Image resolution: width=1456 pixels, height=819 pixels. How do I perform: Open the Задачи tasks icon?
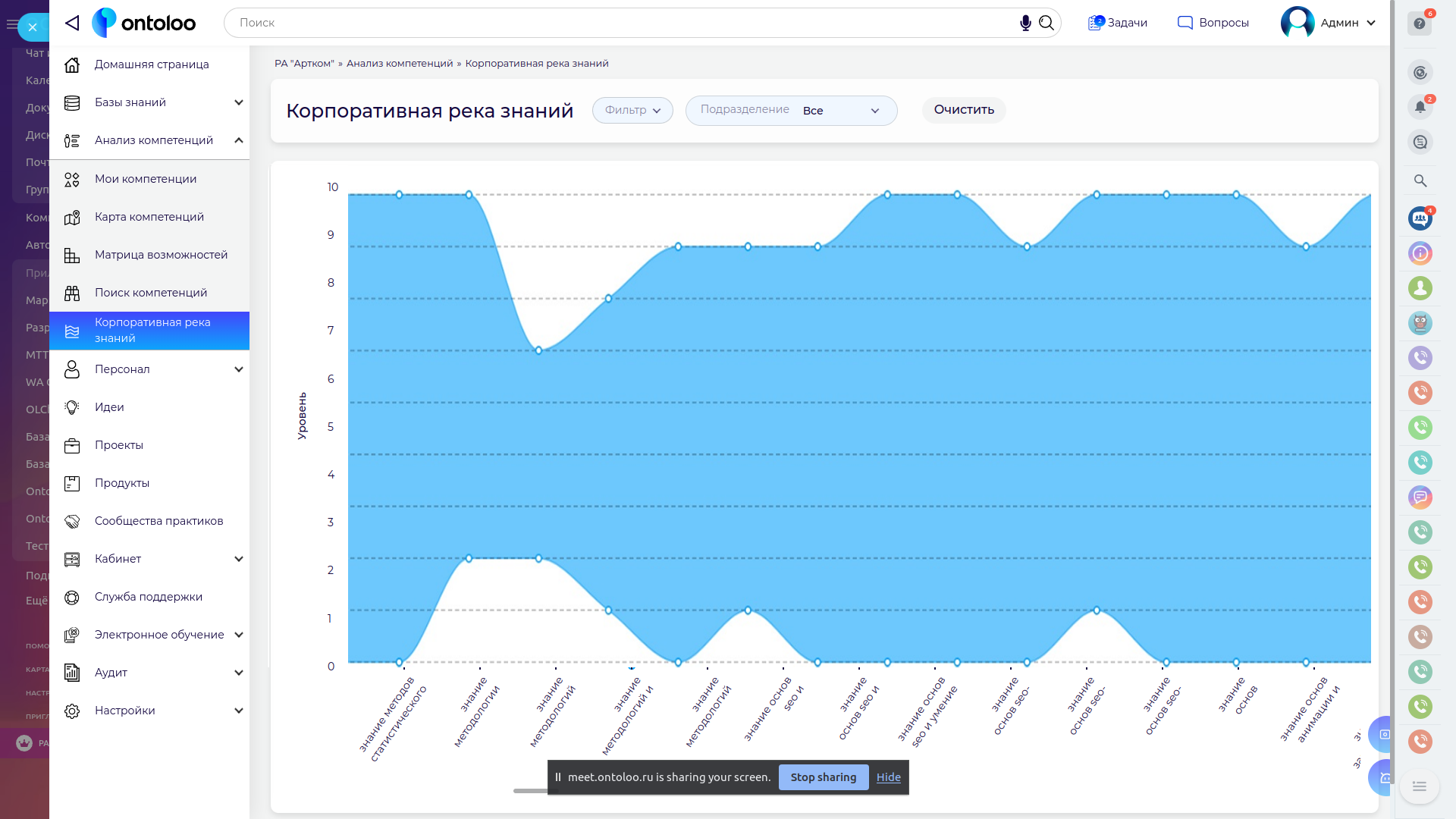click(x=1117, y=23)
